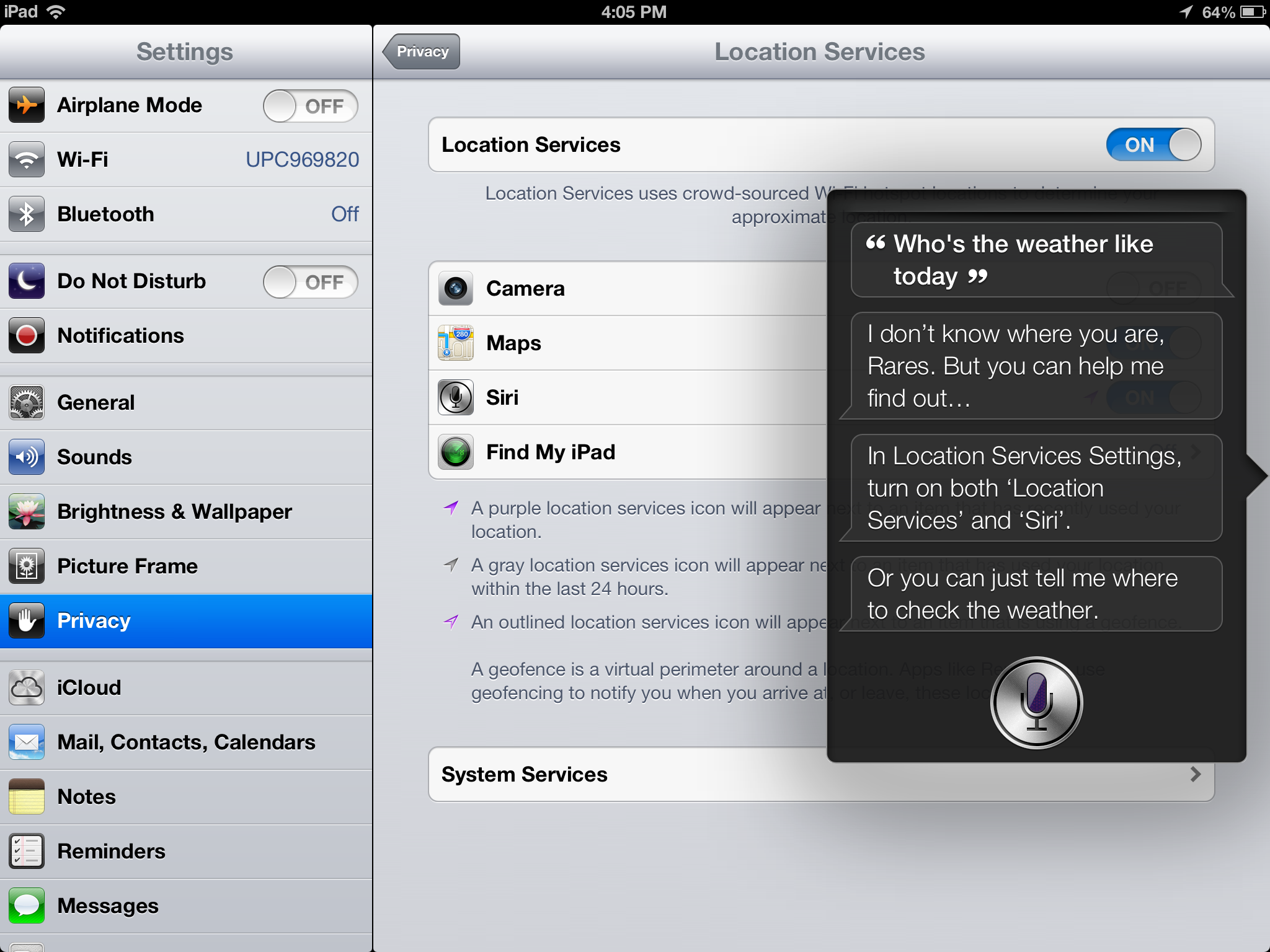Open System Services via chevron arrow
This screenshot has width=1270, height=952.
click(1195, 774)
